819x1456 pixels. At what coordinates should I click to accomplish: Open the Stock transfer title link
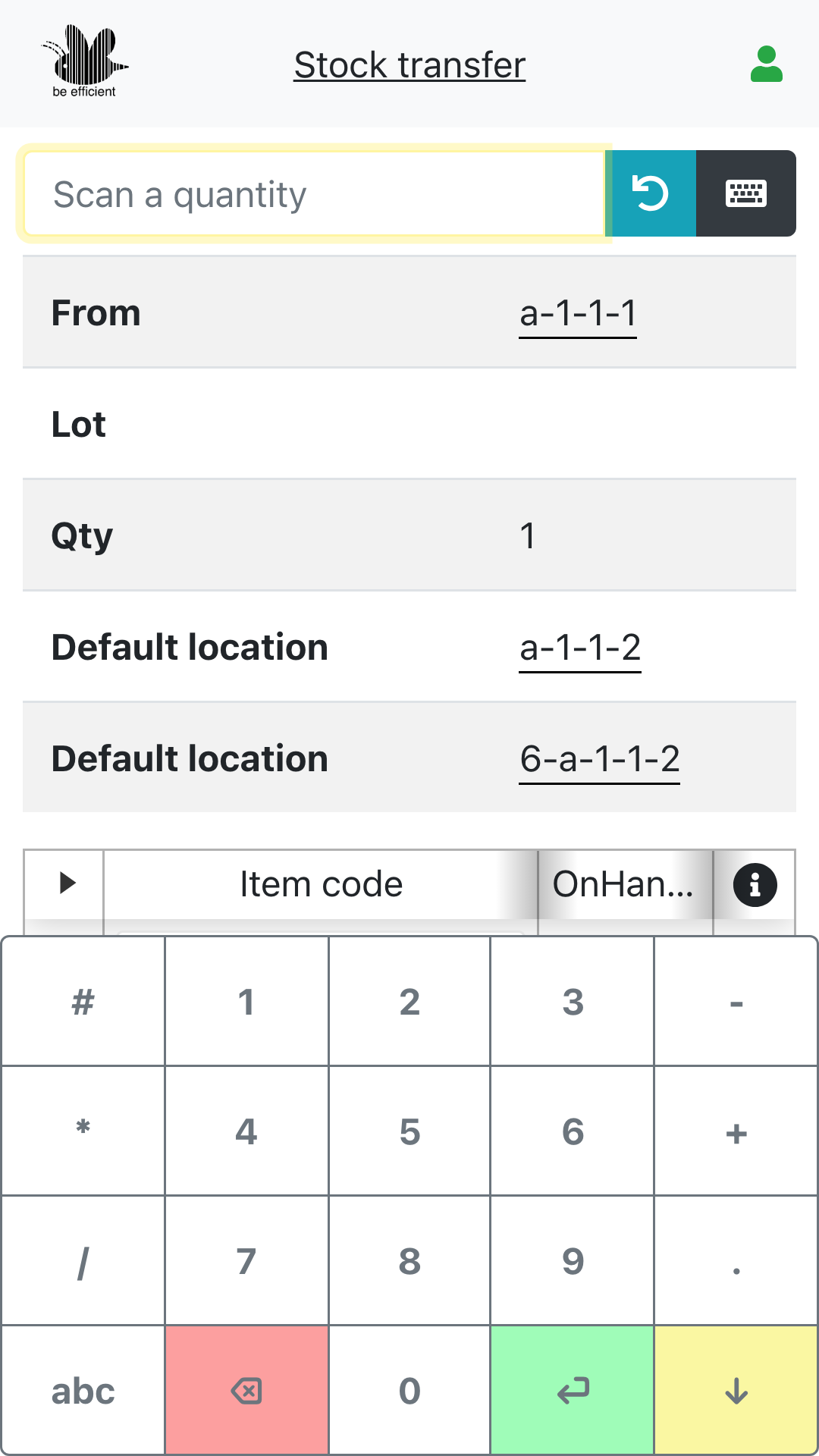[409, 65]
